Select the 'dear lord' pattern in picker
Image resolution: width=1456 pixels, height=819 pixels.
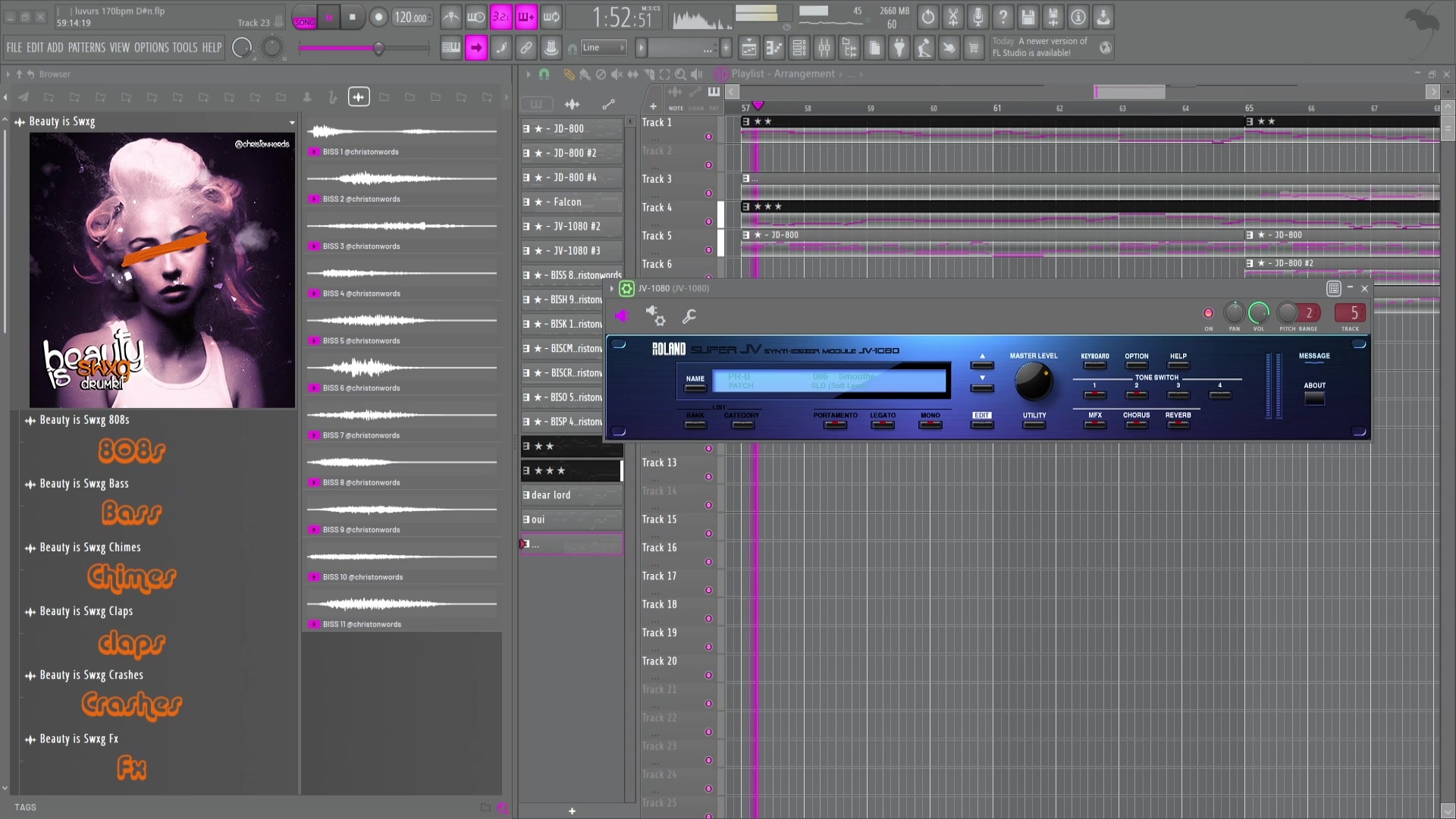(572, 495)
